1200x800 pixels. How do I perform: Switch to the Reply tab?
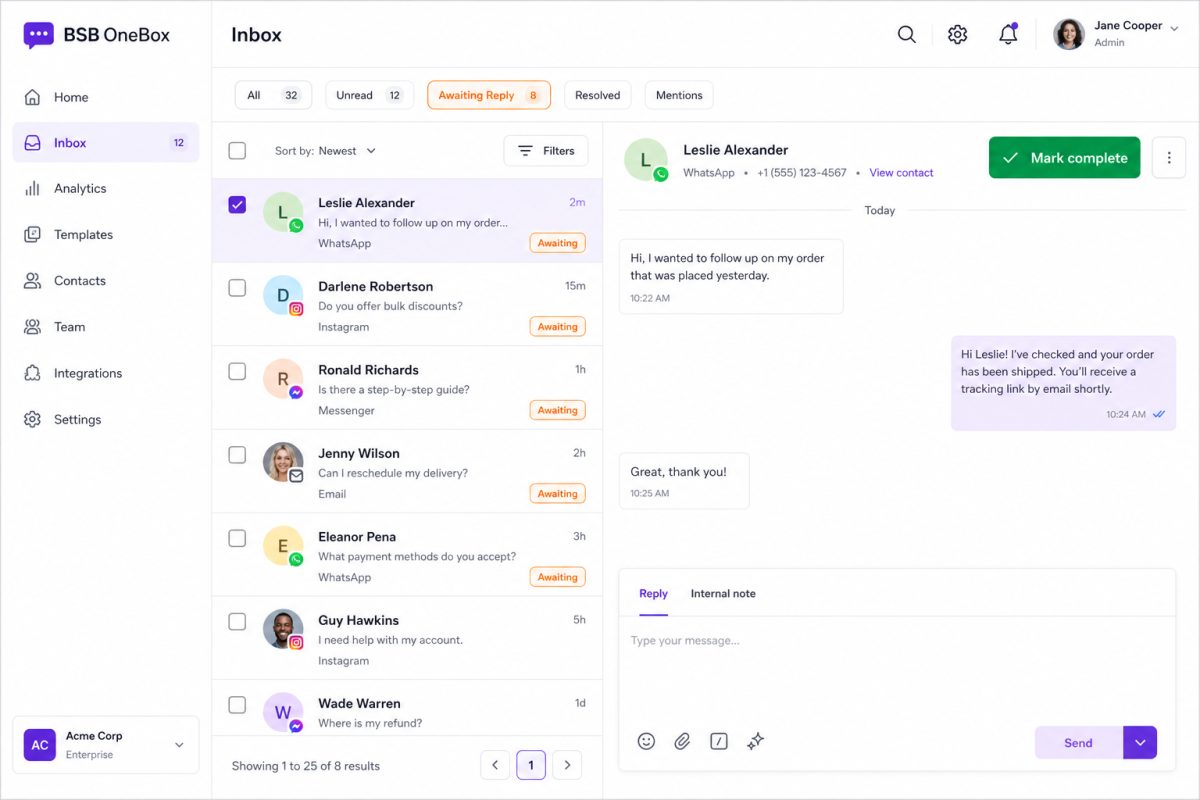pyautogui.click(x=653, y=594)
